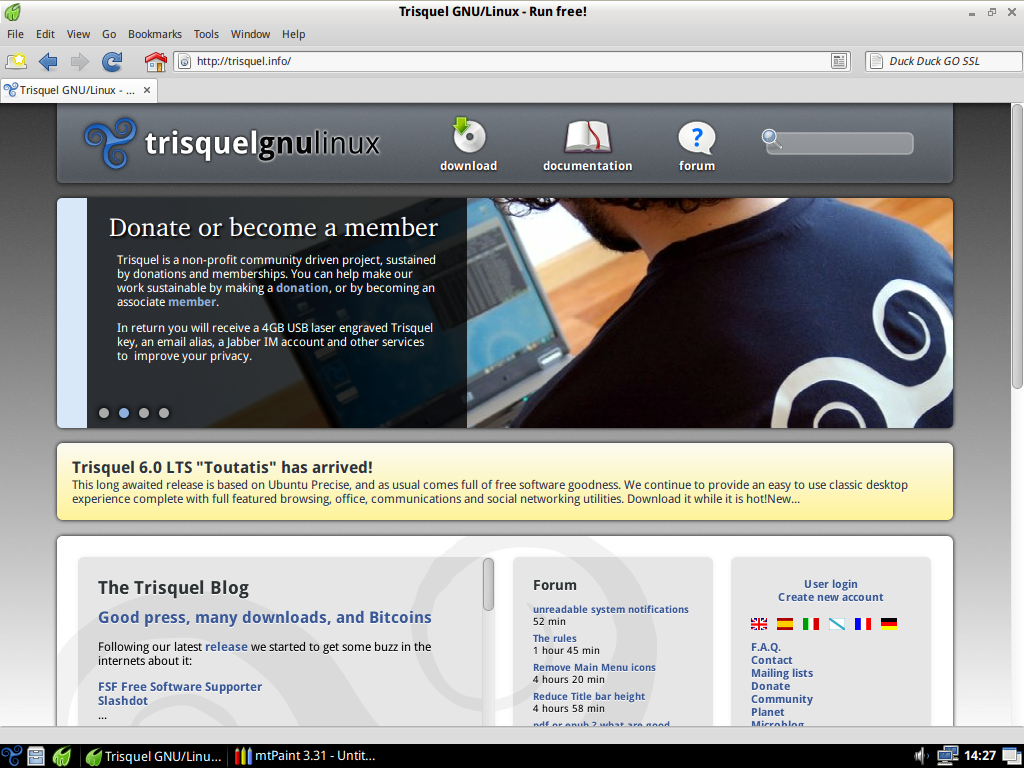Viewport: 1024px width, 768px height.
Task: Click the URL address bar field
Action: pos(512,61)
